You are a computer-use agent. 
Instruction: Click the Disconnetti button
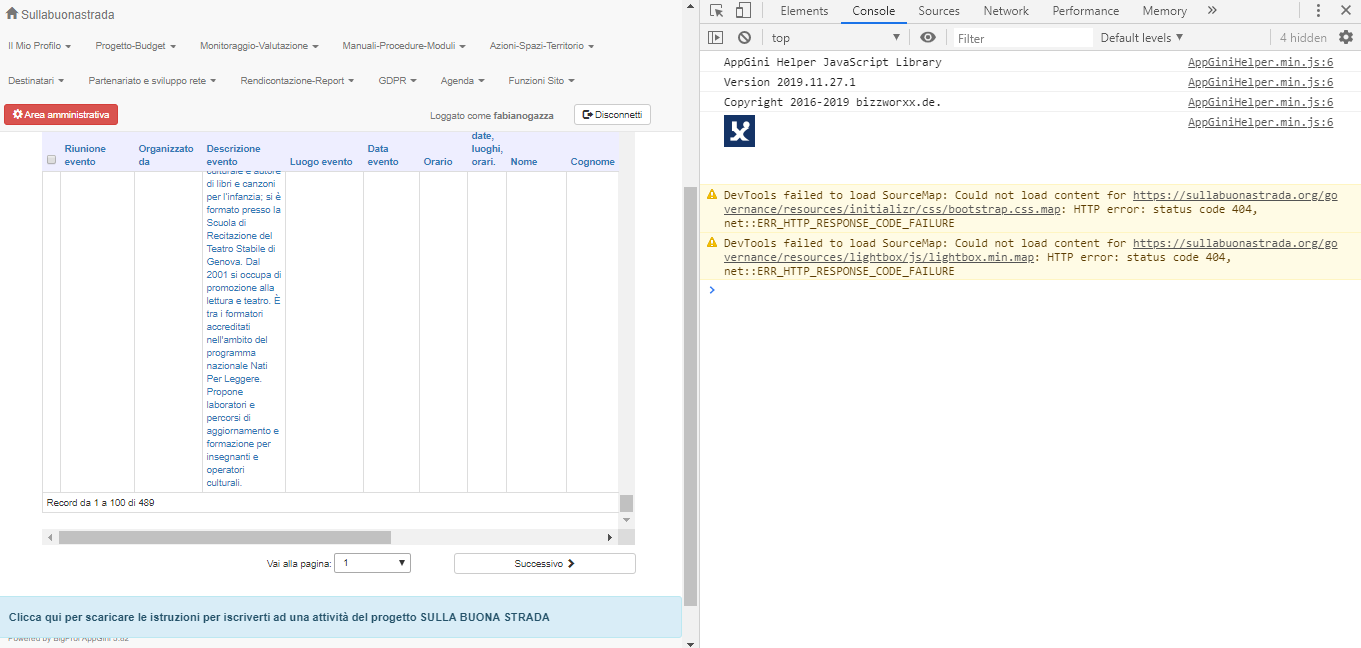coord(612,115)
